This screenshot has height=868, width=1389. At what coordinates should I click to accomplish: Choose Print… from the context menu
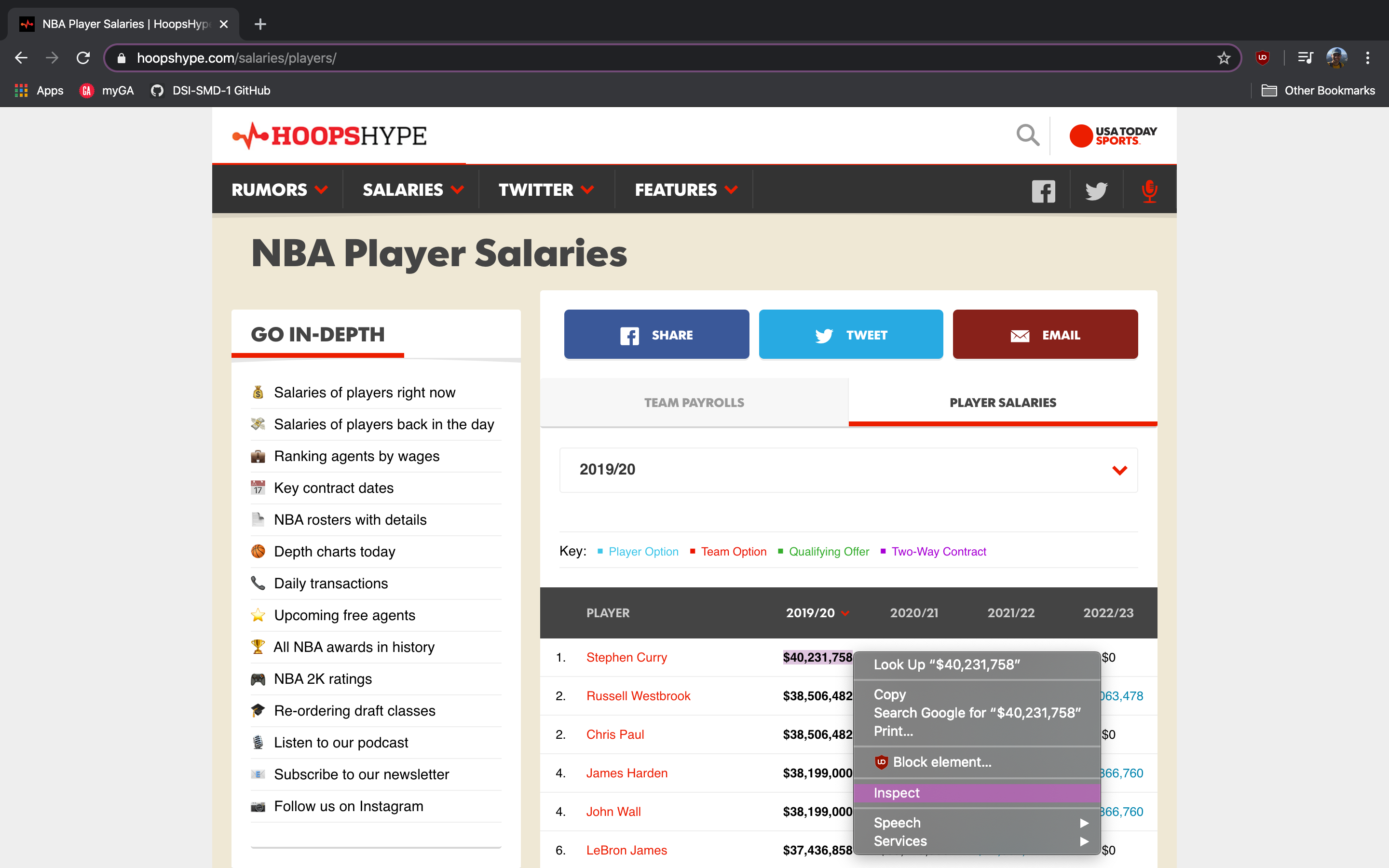coord(977,731)
